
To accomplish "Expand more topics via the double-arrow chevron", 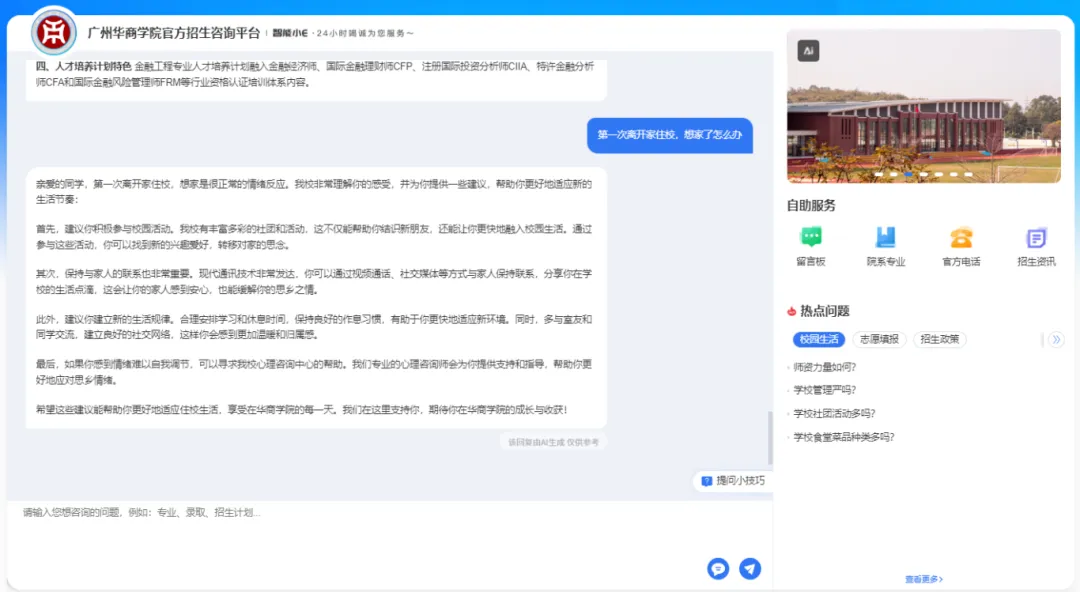I will pos(1056,339).
